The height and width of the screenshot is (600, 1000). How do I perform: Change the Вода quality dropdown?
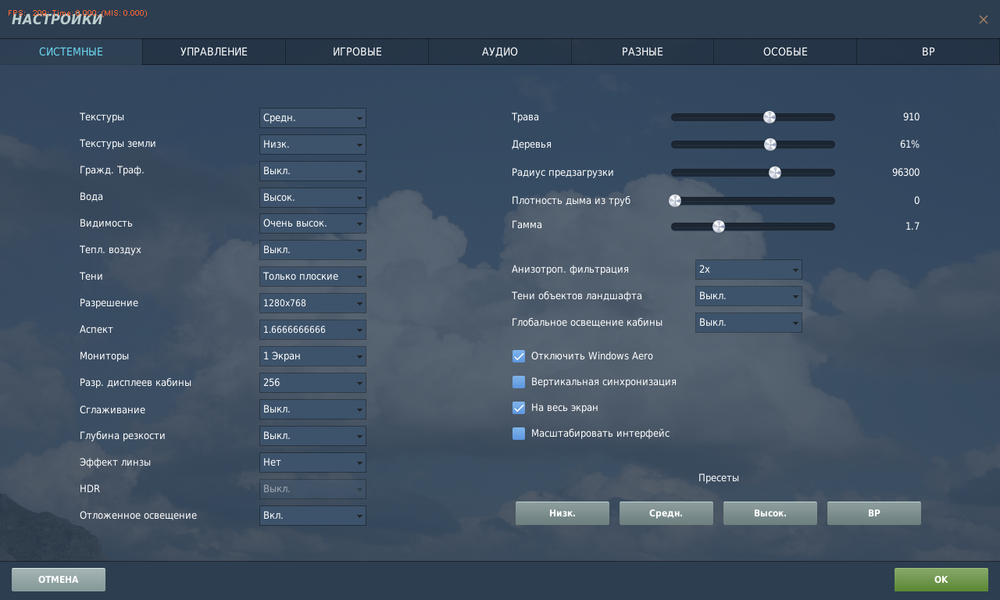(312, 198)
